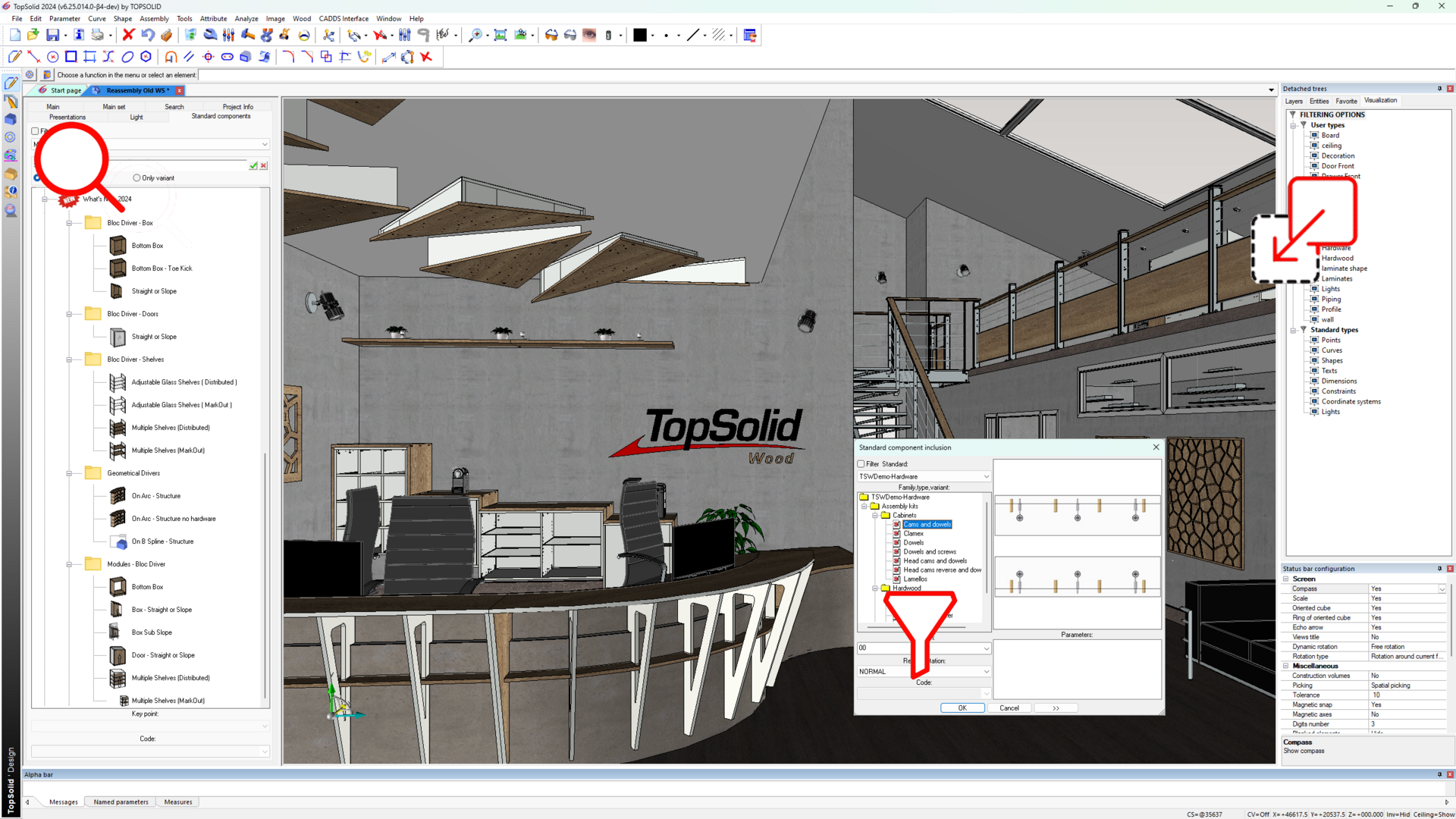Open the Assembly menu
This screenshot has height=819, width=1456.
[x=154, y=18]
